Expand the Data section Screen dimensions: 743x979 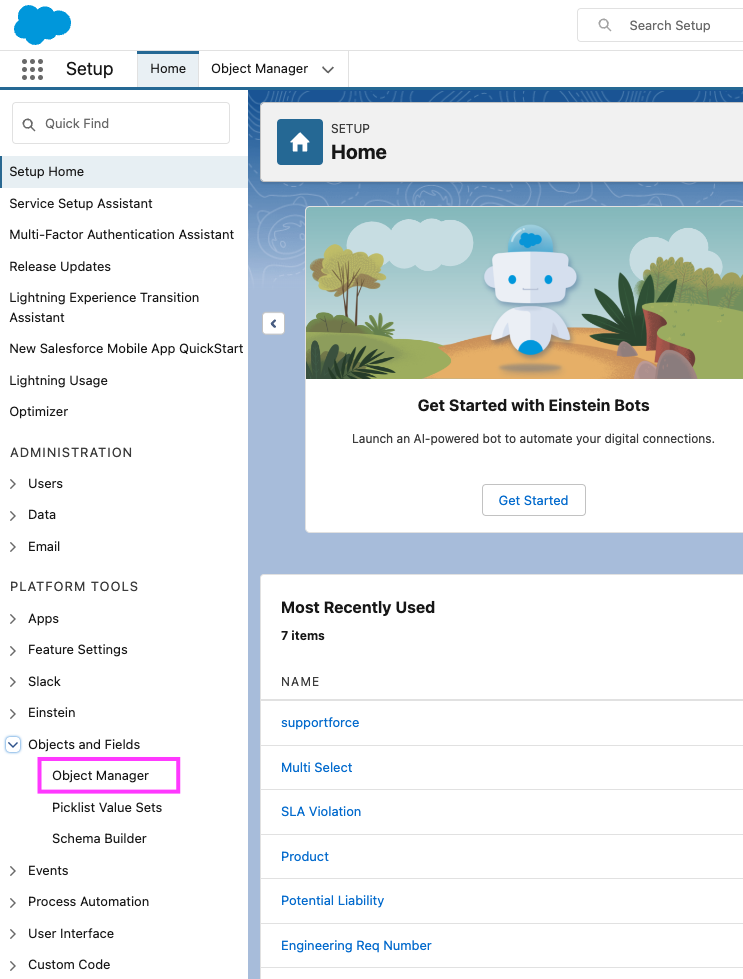click(13, 515)
